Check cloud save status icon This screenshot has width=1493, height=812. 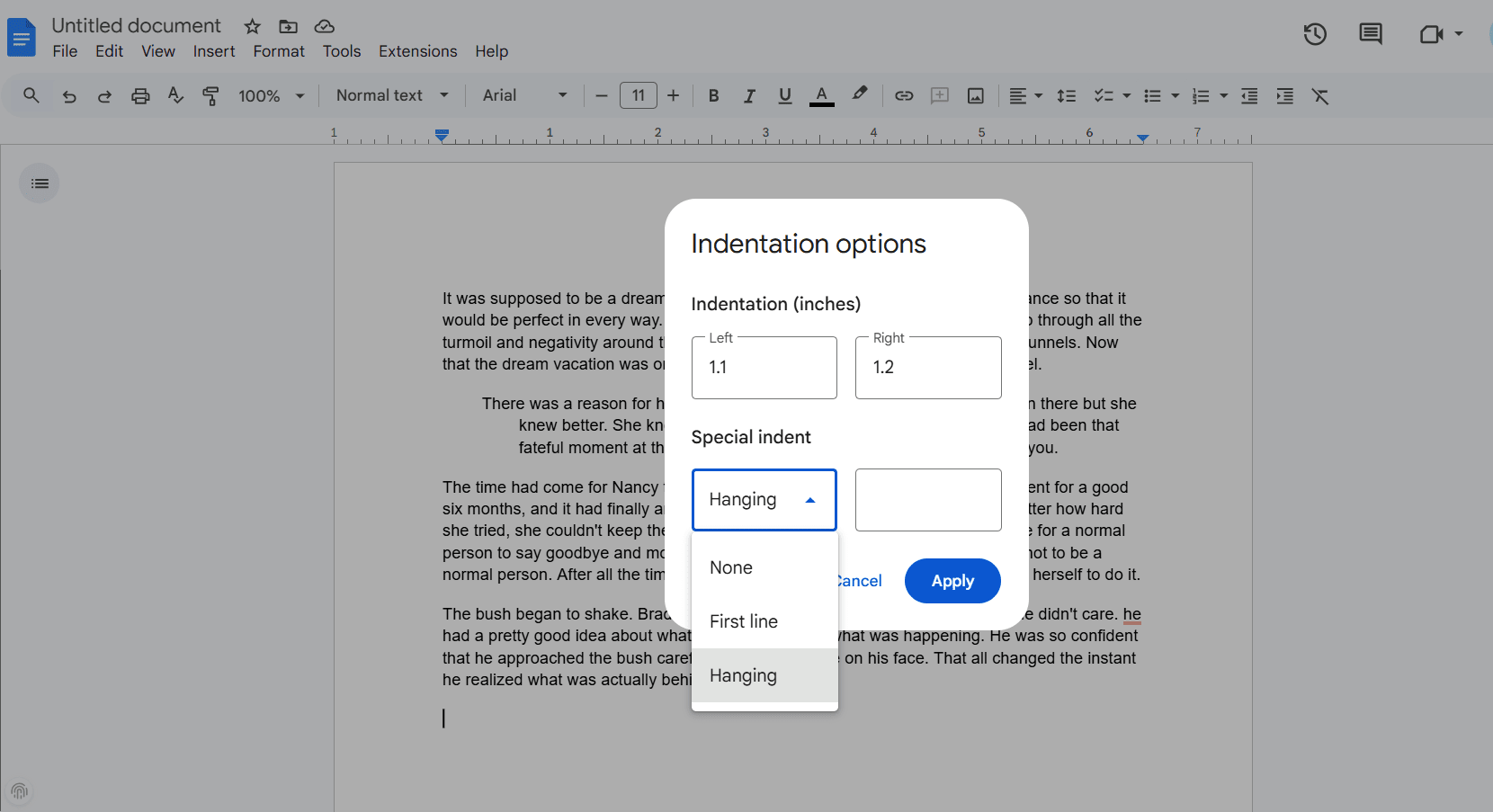tap(325, 26)
